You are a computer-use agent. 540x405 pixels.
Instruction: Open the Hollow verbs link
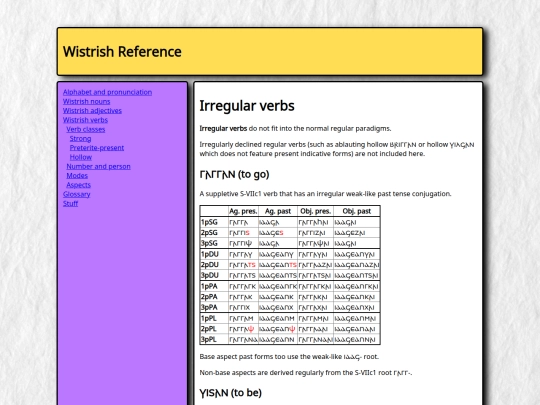coord(81,157)
